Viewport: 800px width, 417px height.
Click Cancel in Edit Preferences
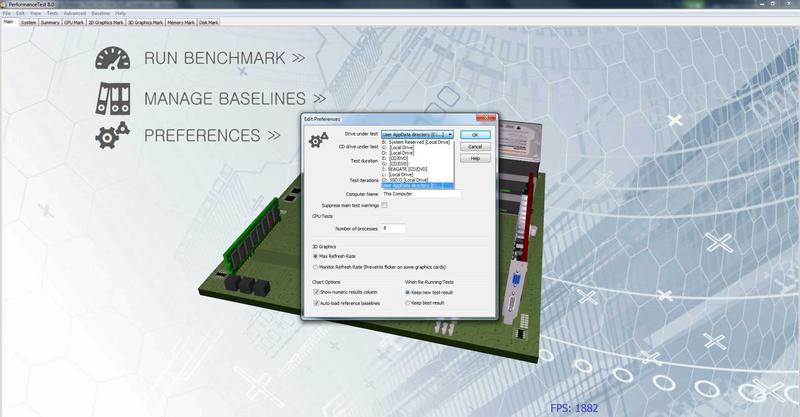(x=475, y=146)
